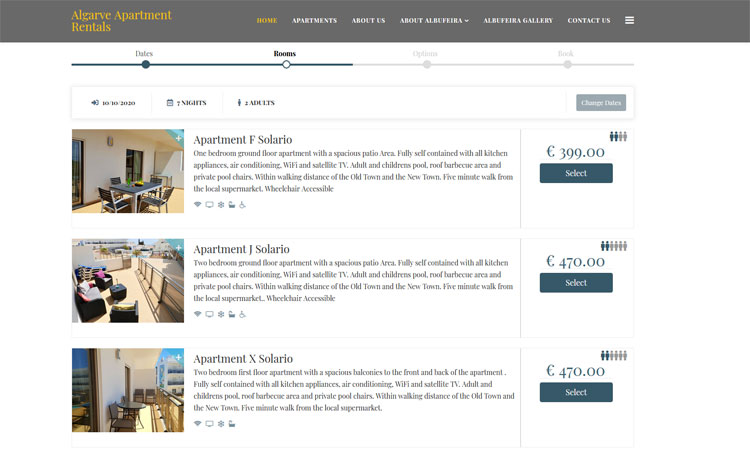Click wheelchair accessible icon for Apartment F
The height and width of the screenshot is (450, 750).
[x=243, y=205]
